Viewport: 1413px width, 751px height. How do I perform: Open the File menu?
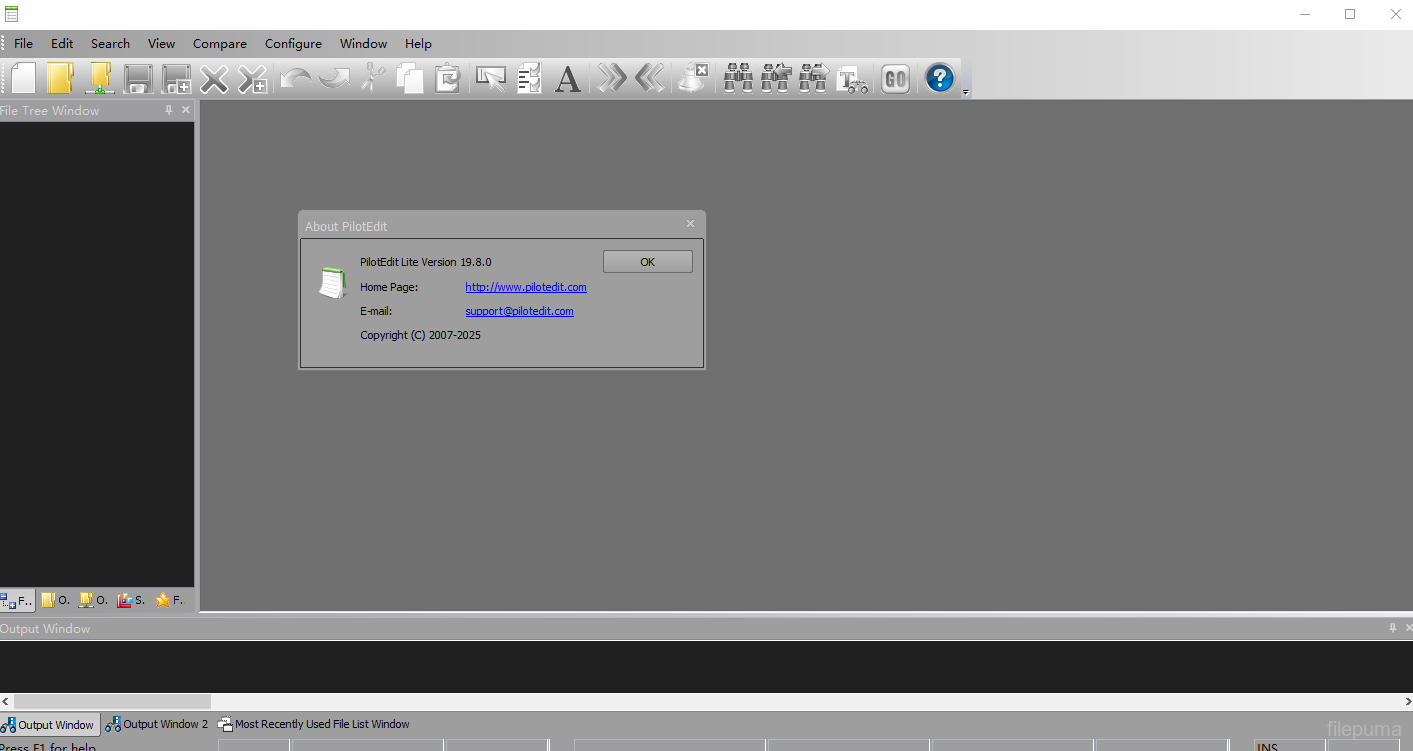pos(23,44)
